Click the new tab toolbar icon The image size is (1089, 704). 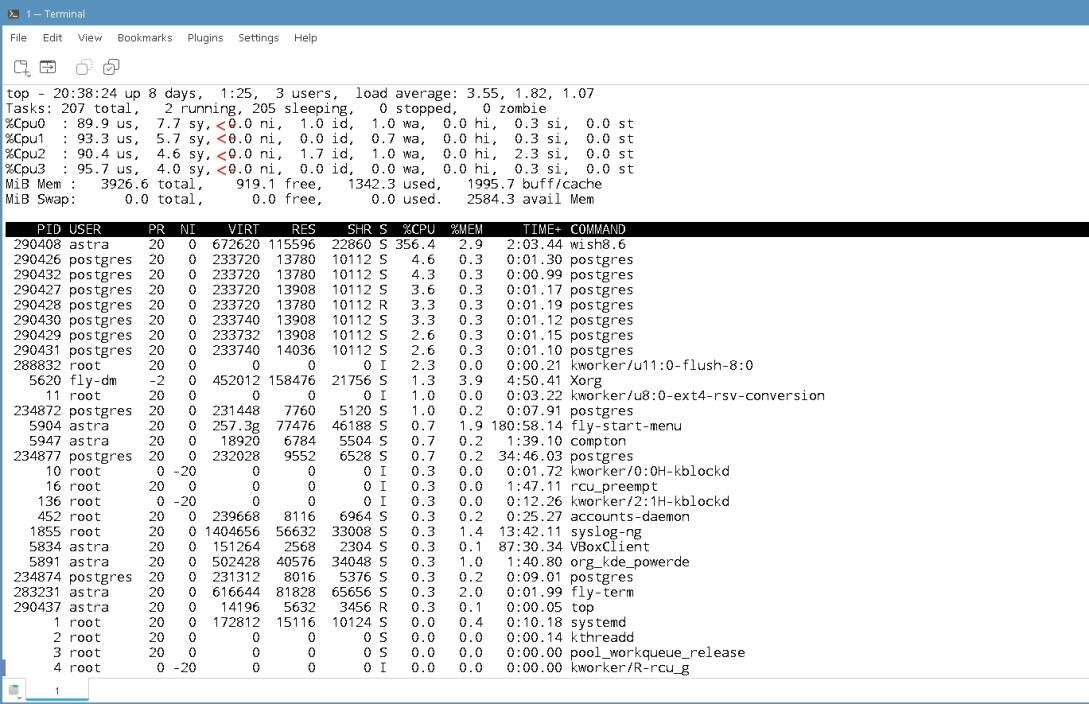(21, 67)
